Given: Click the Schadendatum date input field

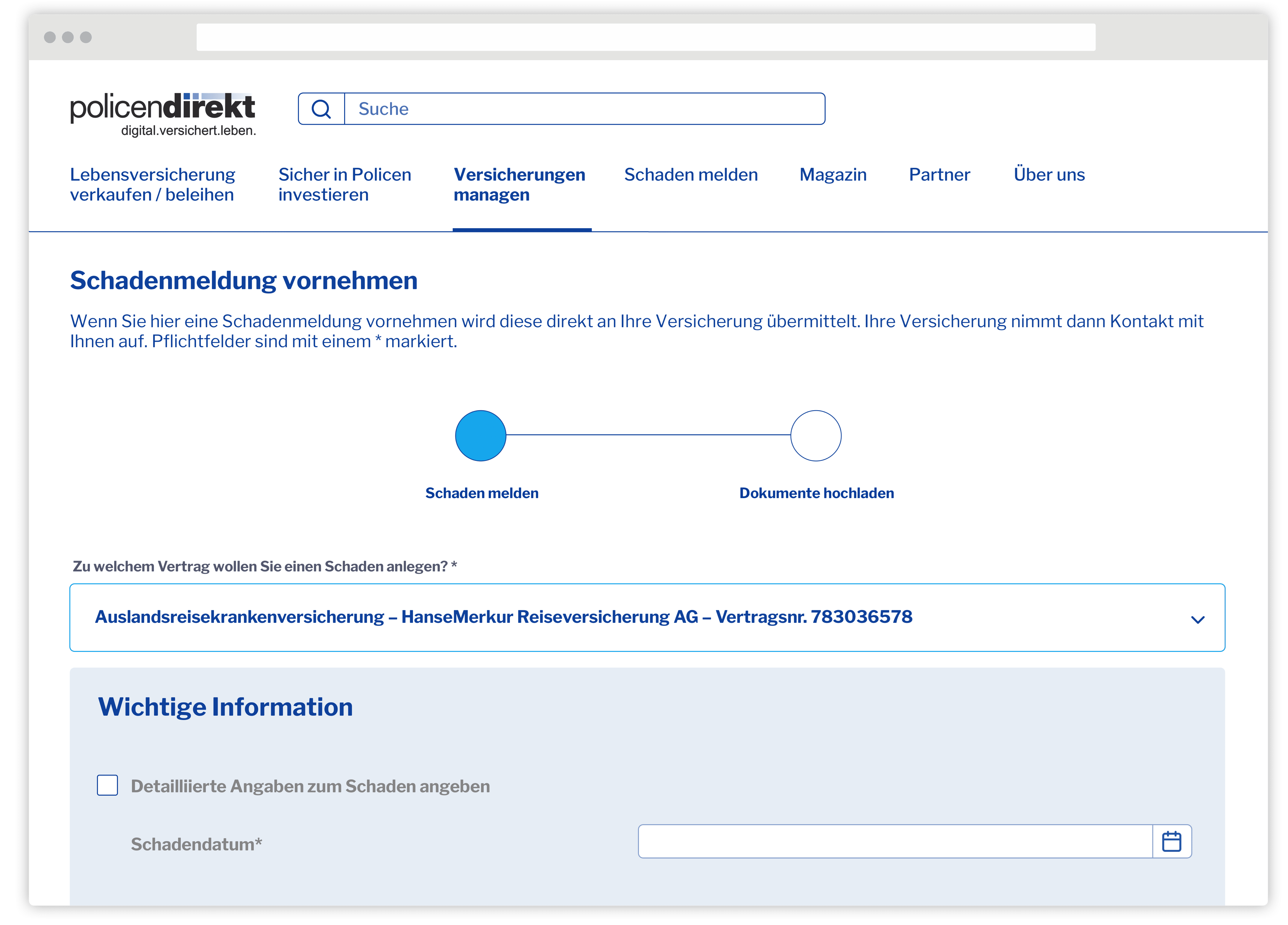Looking at the screenshot, I should pos(895,841).
